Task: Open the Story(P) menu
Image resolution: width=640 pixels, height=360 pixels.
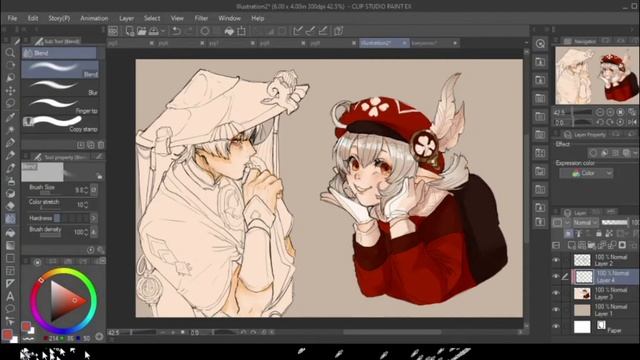Action: (x=59, y=18)
